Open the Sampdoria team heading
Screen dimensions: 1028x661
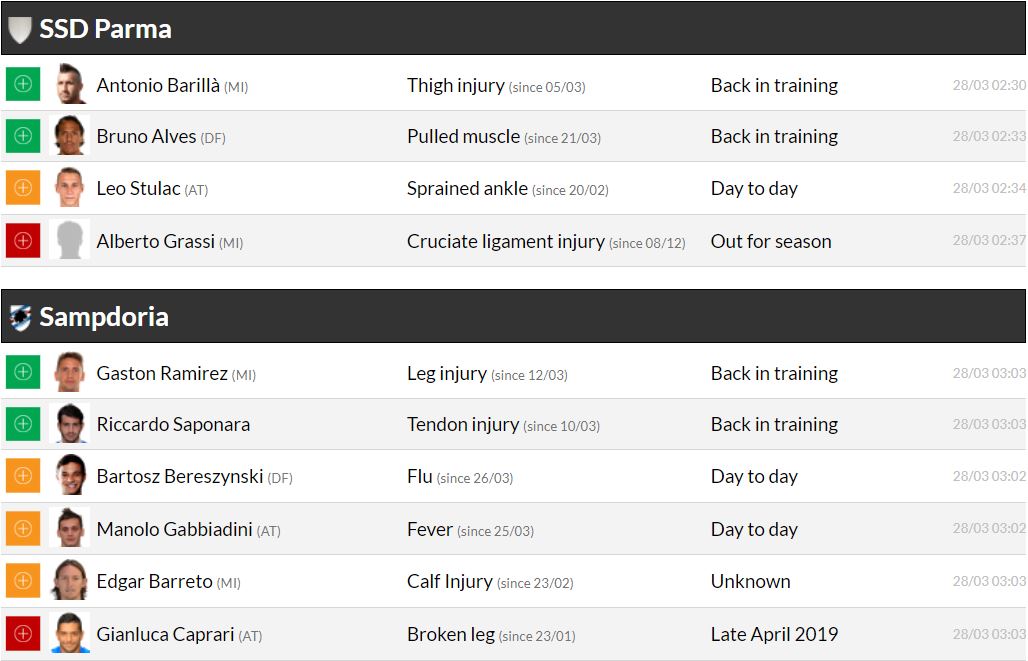104,317
